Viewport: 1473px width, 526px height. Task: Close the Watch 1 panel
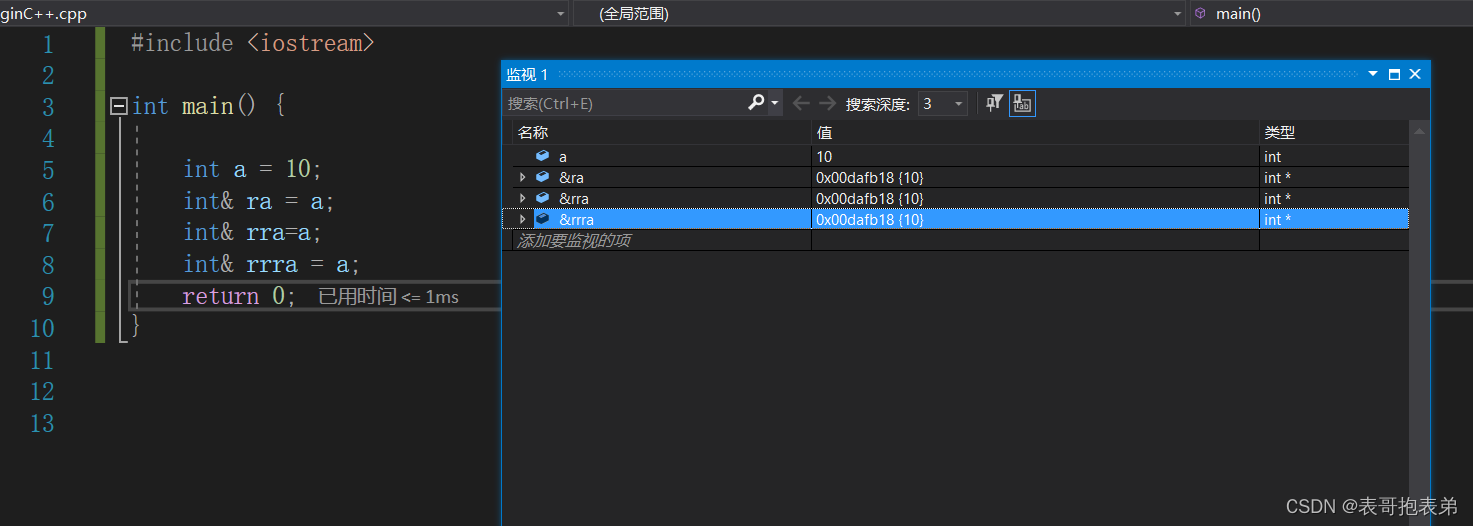tap(1415, 74)
